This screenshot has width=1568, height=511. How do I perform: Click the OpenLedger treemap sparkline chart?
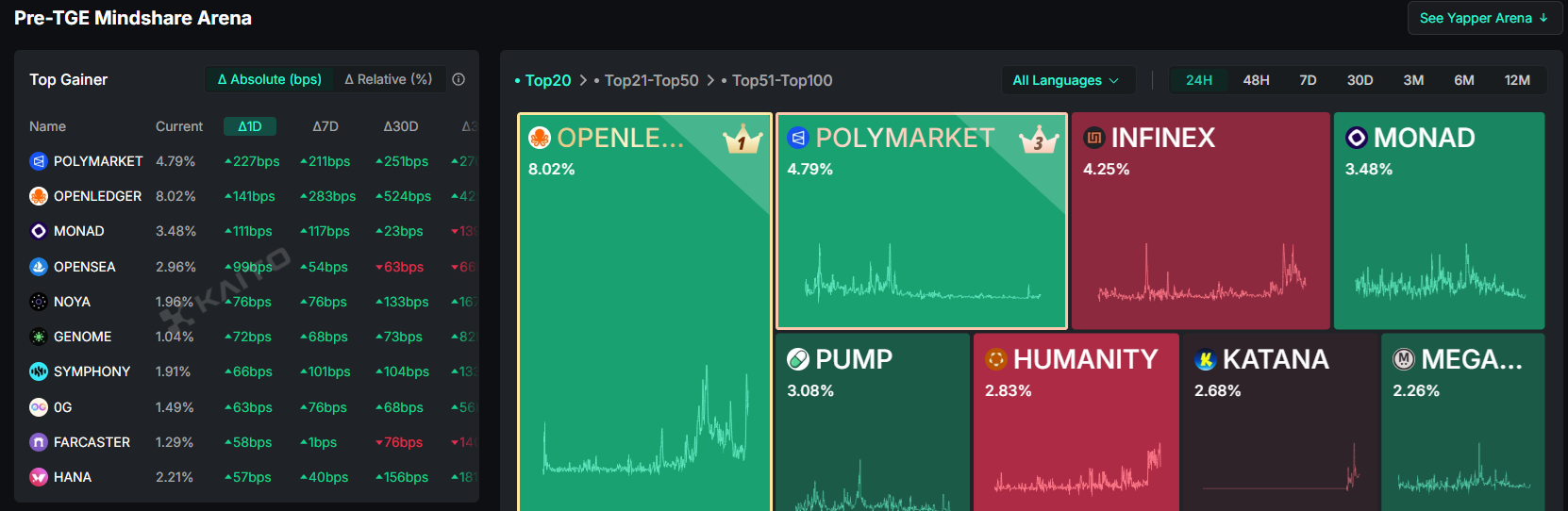tap(645, 424)
